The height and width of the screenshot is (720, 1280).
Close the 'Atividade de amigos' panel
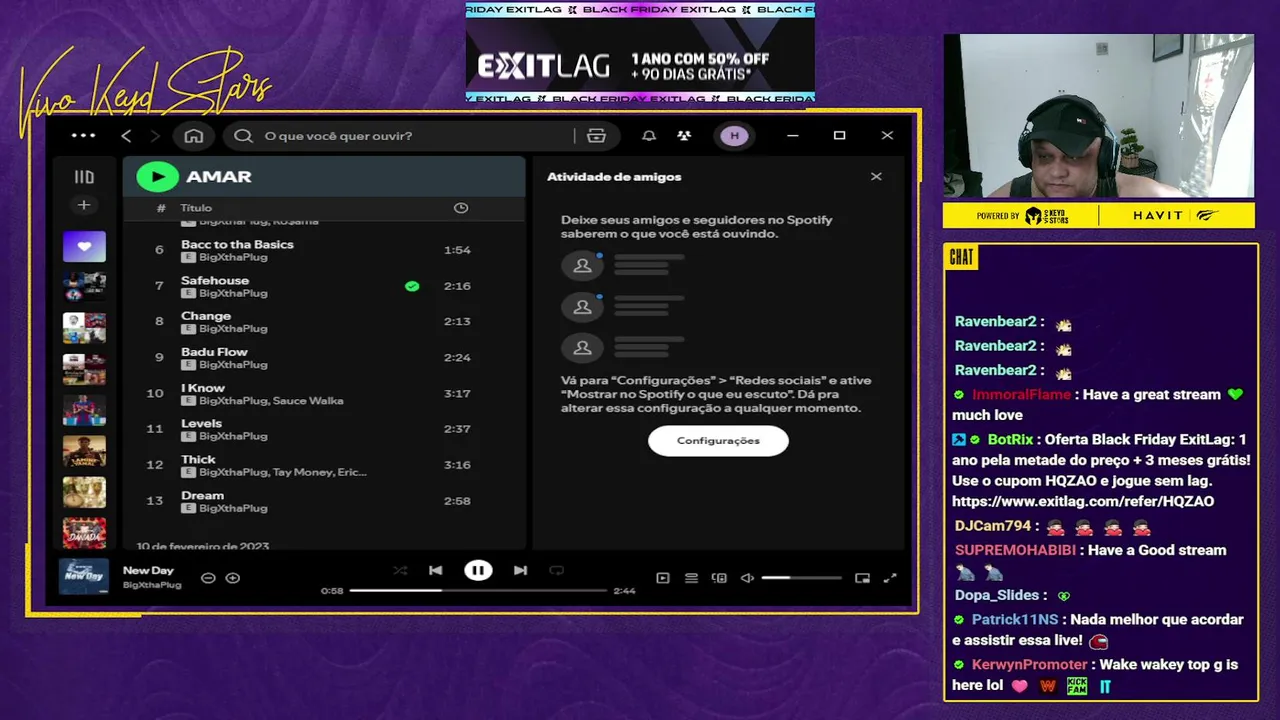[876, 176]
